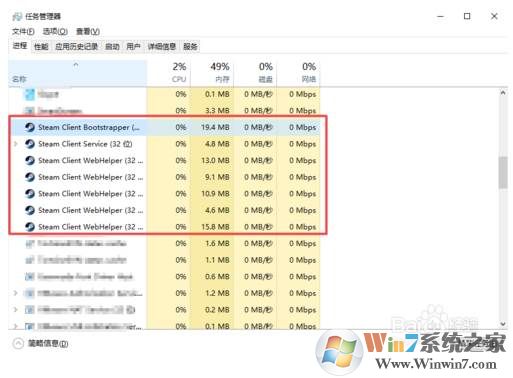Expand the blurred process using 1.2 MB
This screenshot has width=513, height=378.
click(16, 293)
